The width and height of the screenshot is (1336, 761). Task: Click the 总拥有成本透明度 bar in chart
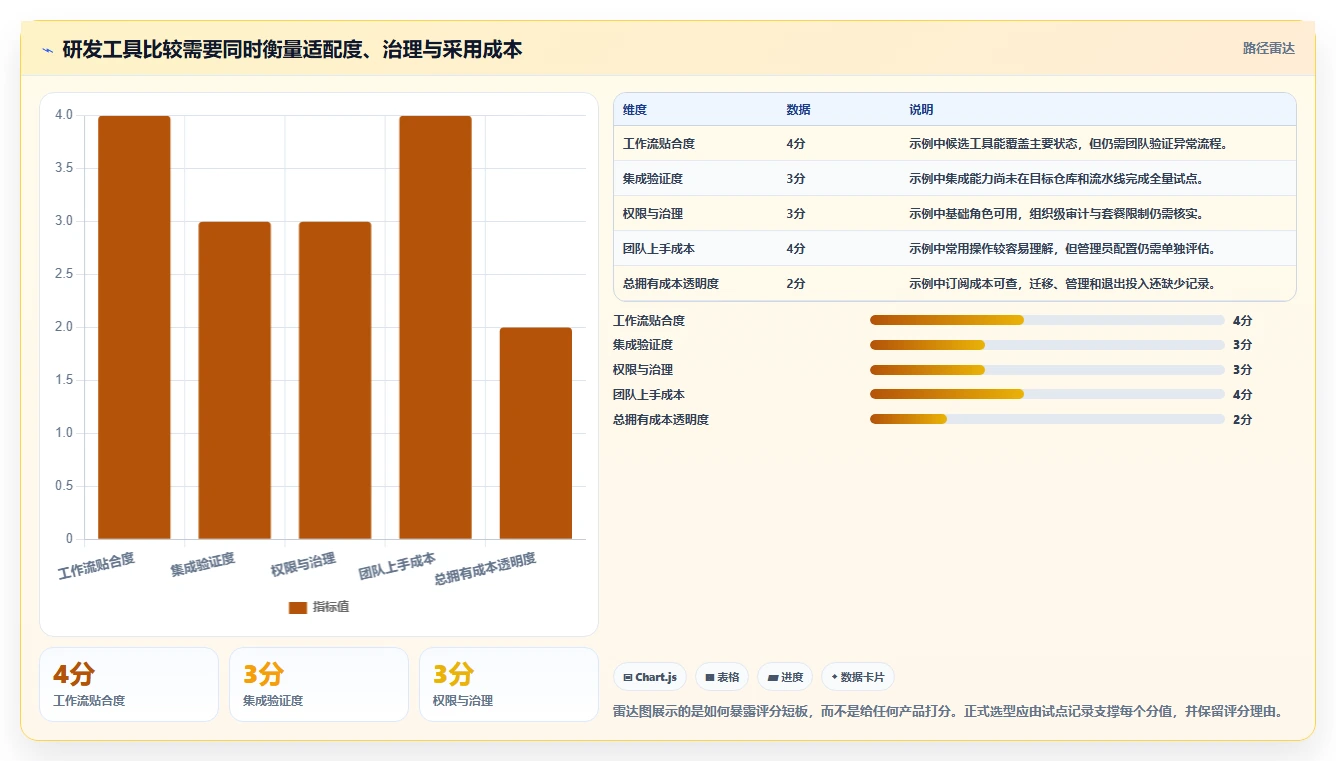[536, 433]
